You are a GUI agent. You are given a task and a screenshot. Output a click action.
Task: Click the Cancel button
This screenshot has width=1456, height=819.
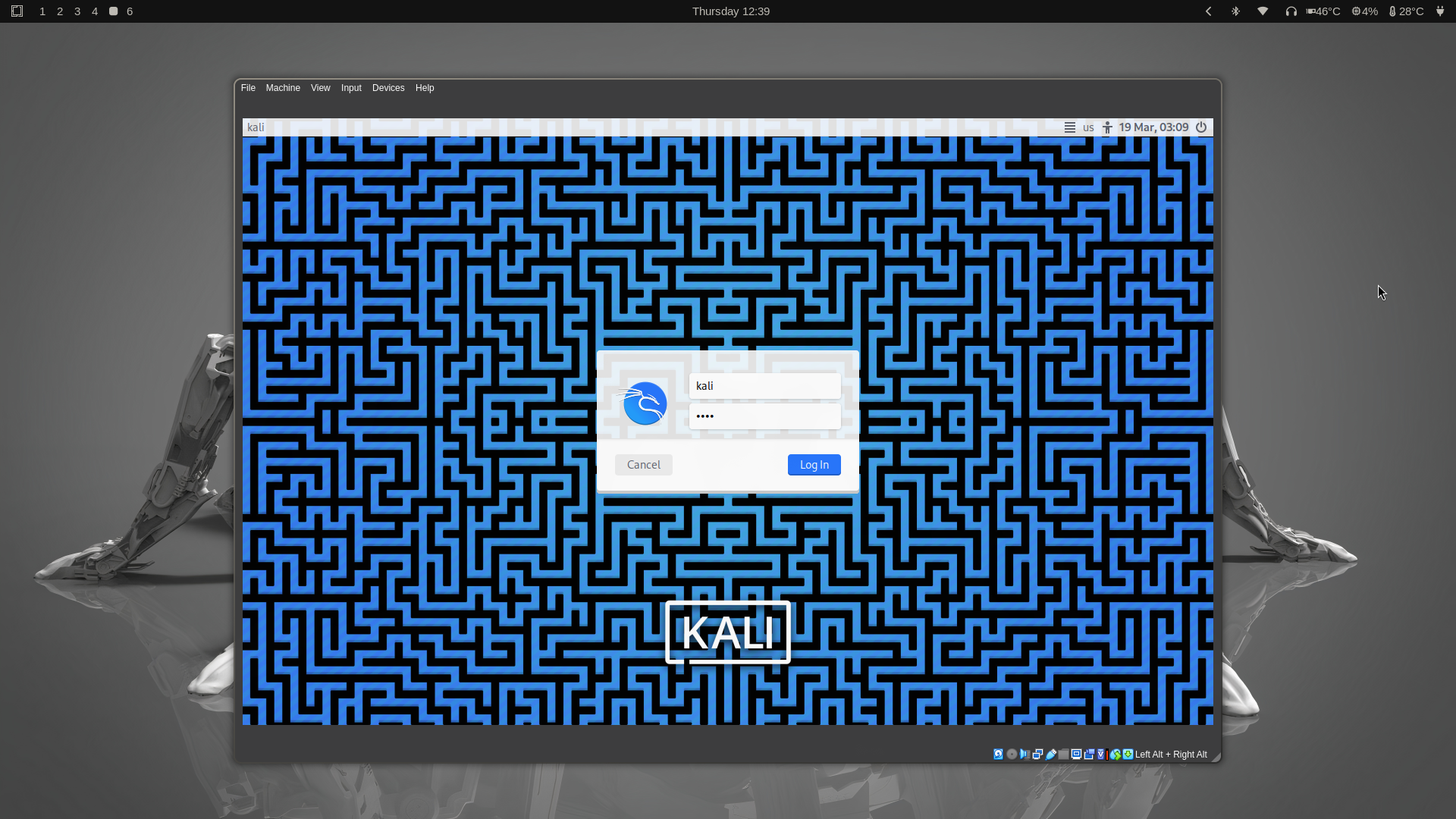pos(644,465)
